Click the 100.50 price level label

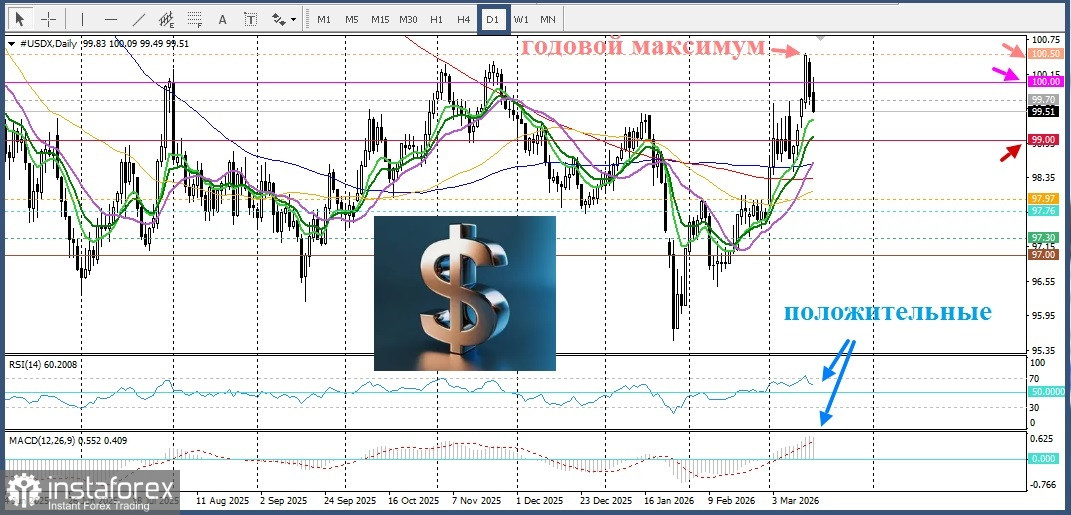[1044, 53]
